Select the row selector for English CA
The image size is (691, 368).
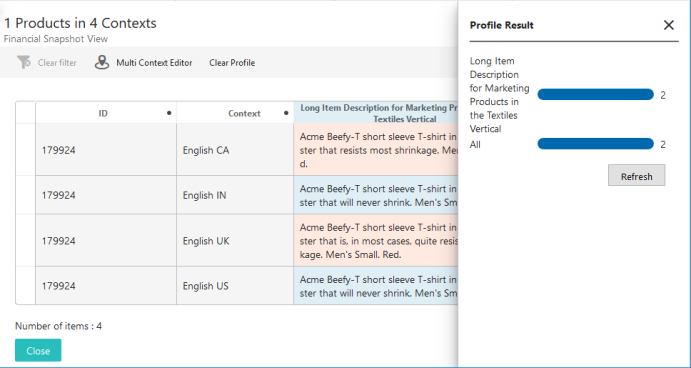click(26, 150)
